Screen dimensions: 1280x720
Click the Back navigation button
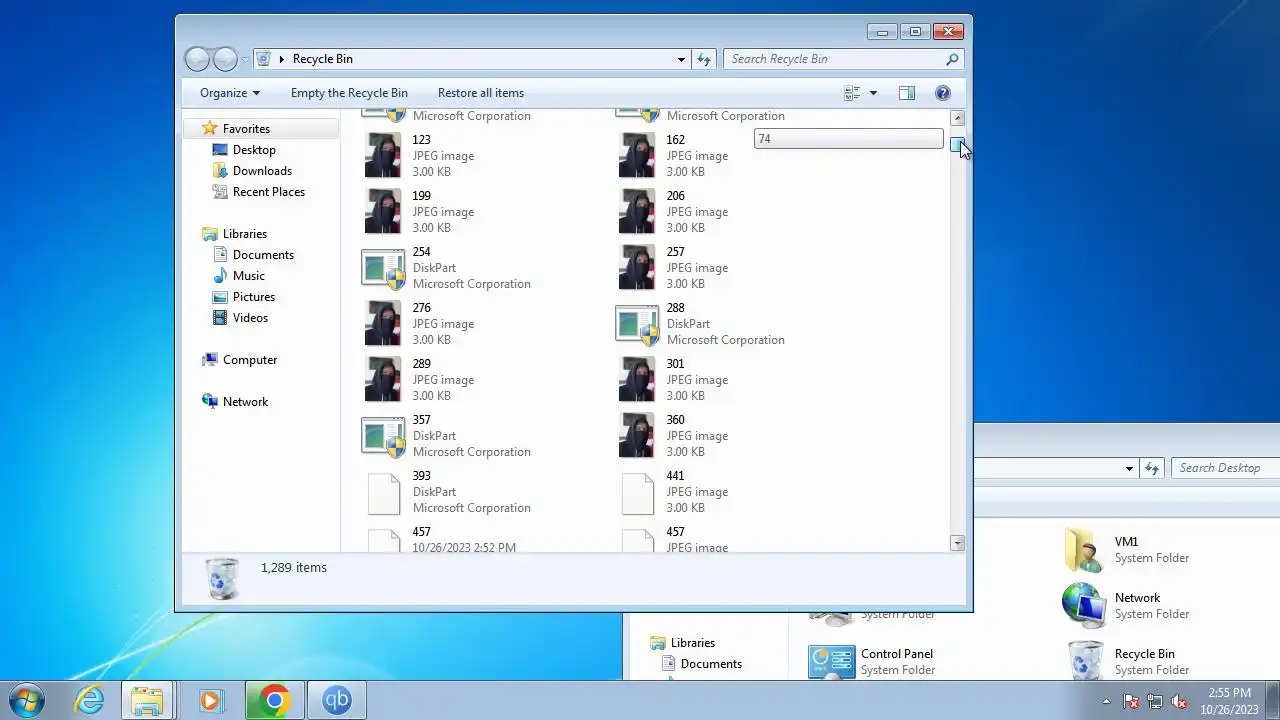[198, 59]
